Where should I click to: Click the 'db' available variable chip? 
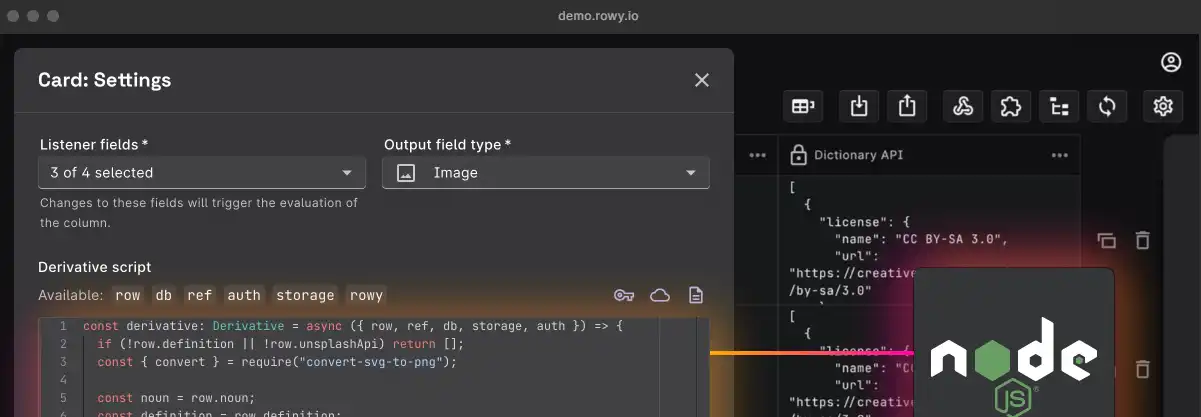pyautogui.click(x=163, y=295)
